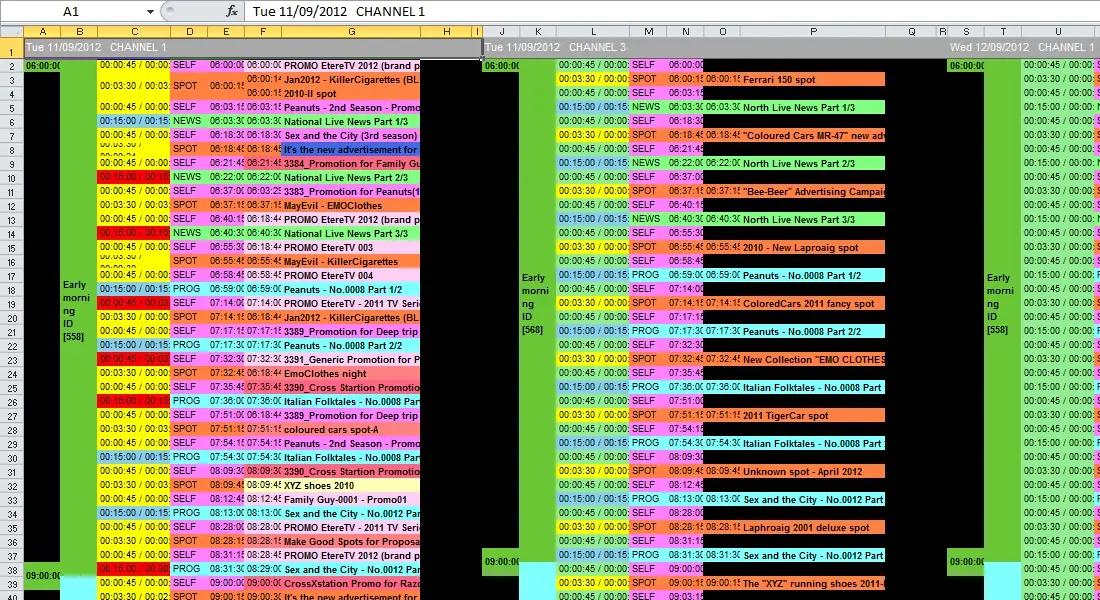Select the row 1 header
The width and height of the screenshot is (1100, 600).
11,49
